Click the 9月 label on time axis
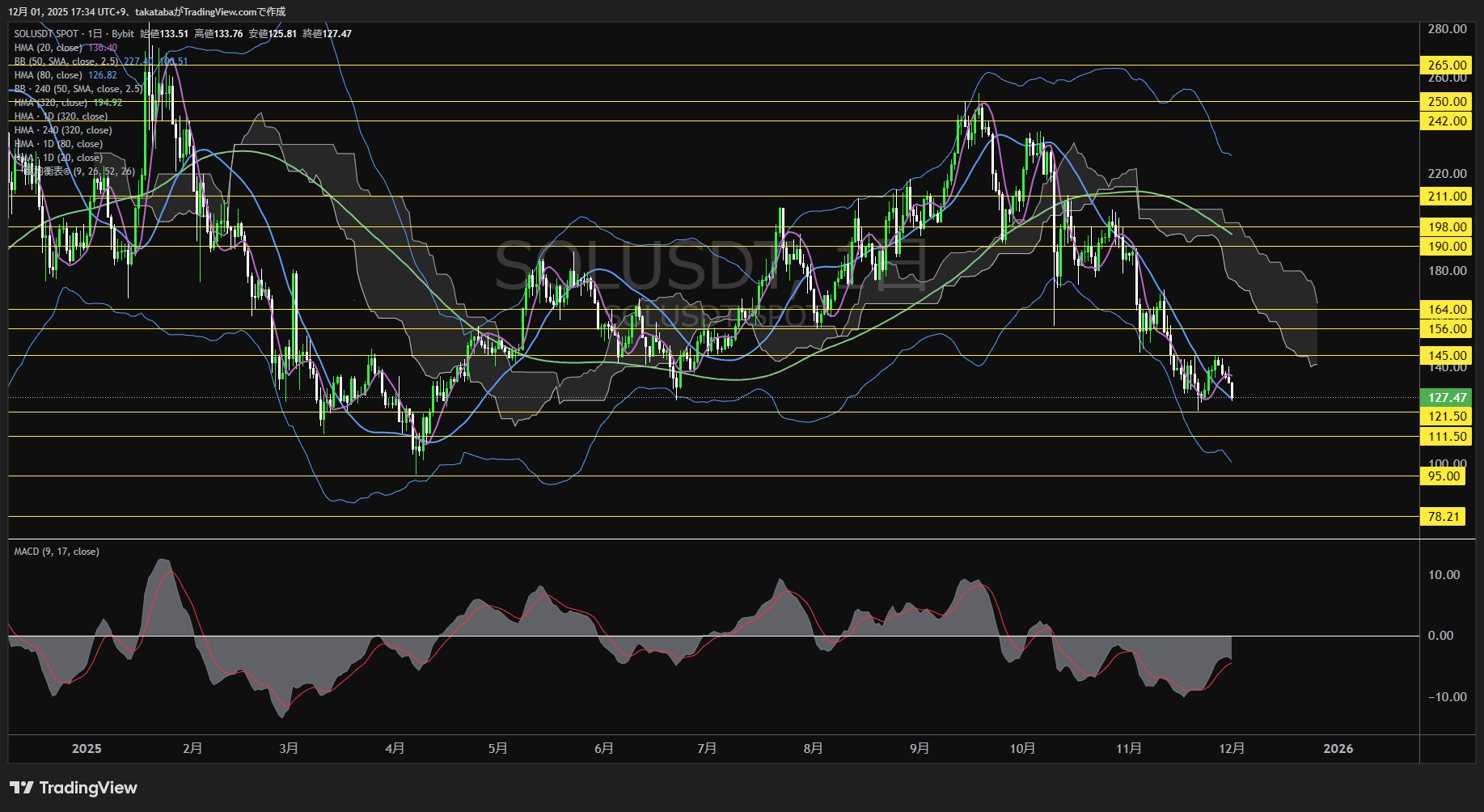This screenshot has width=1484, height=812. 919,748
